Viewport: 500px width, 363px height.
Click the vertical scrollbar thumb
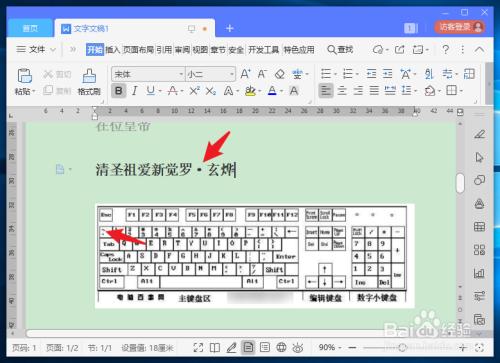coord(460,183)
